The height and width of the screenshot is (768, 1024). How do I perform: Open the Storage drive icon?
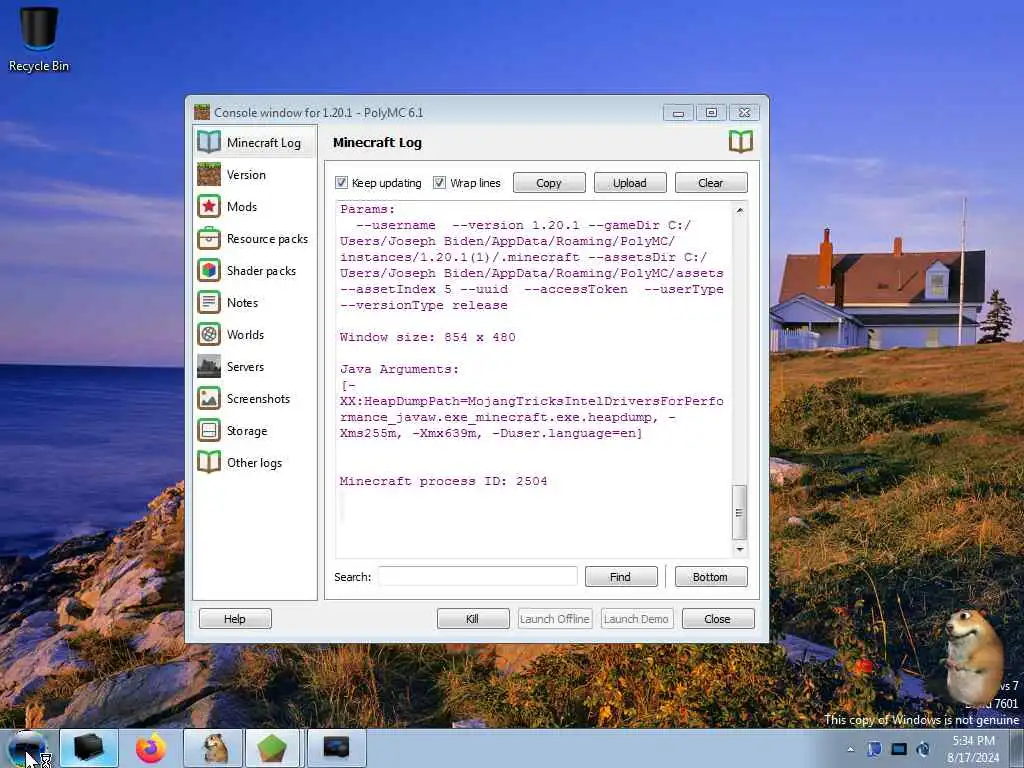(x=209, y=430)
